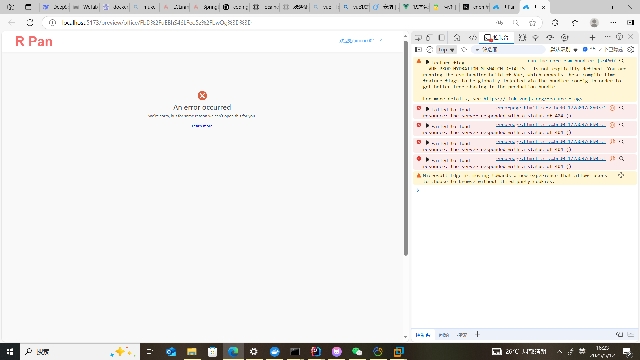
Task: Click the source link of second error
Action: 551,125
